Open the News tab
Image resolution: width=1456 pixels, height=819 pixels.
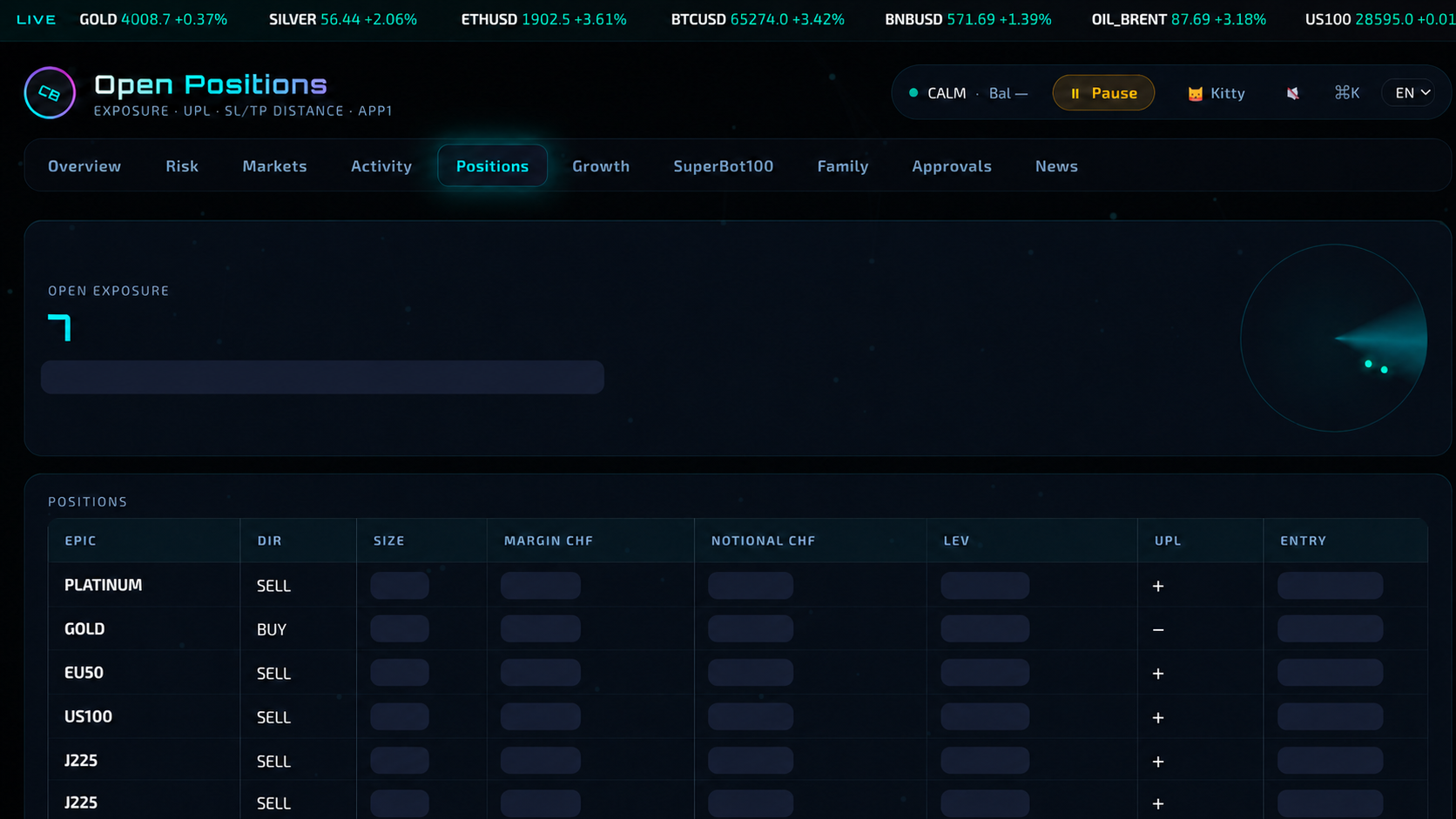(1056, 166)
